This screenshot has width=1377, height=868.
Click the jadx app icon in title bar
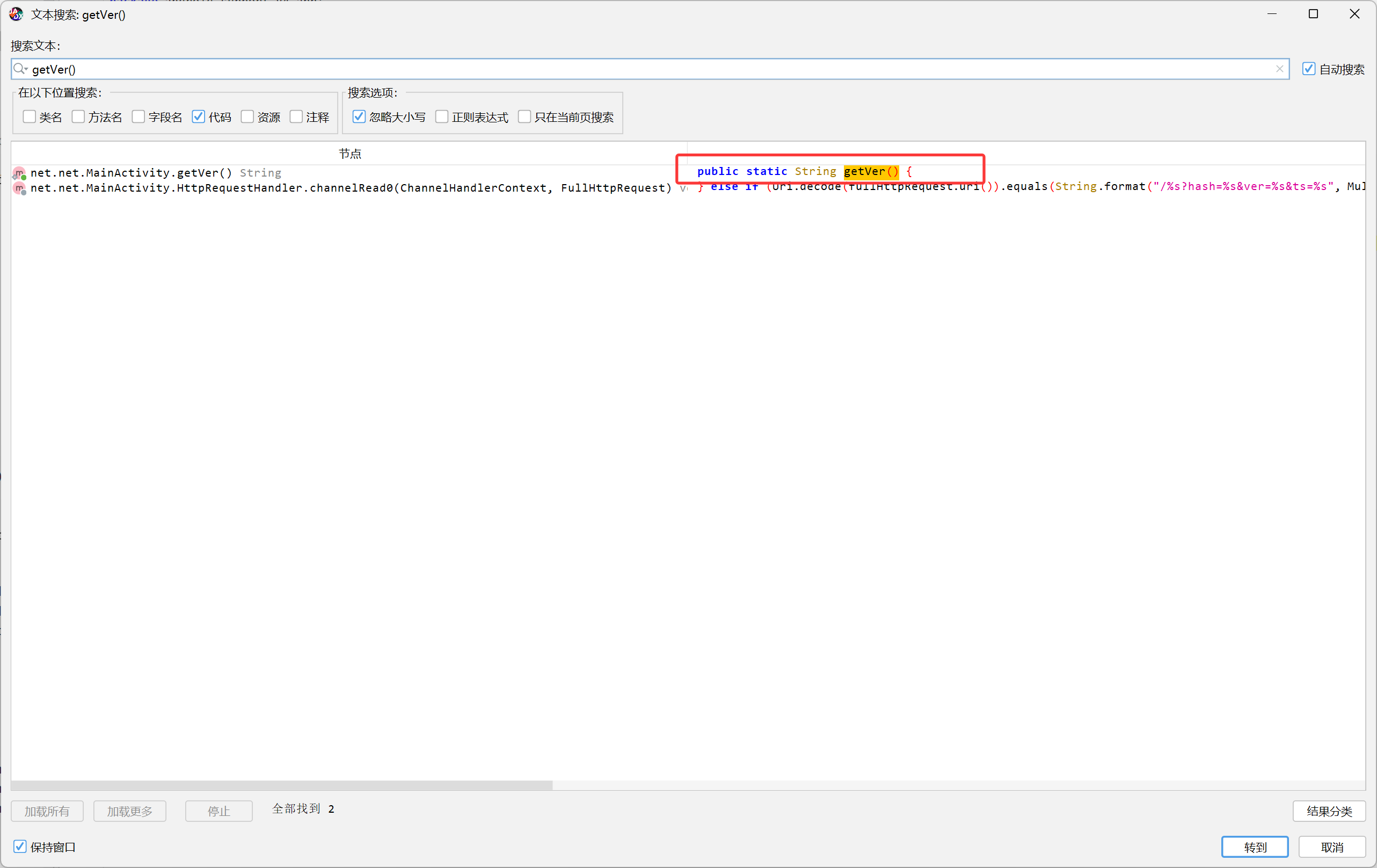click(x=16, y=14)
